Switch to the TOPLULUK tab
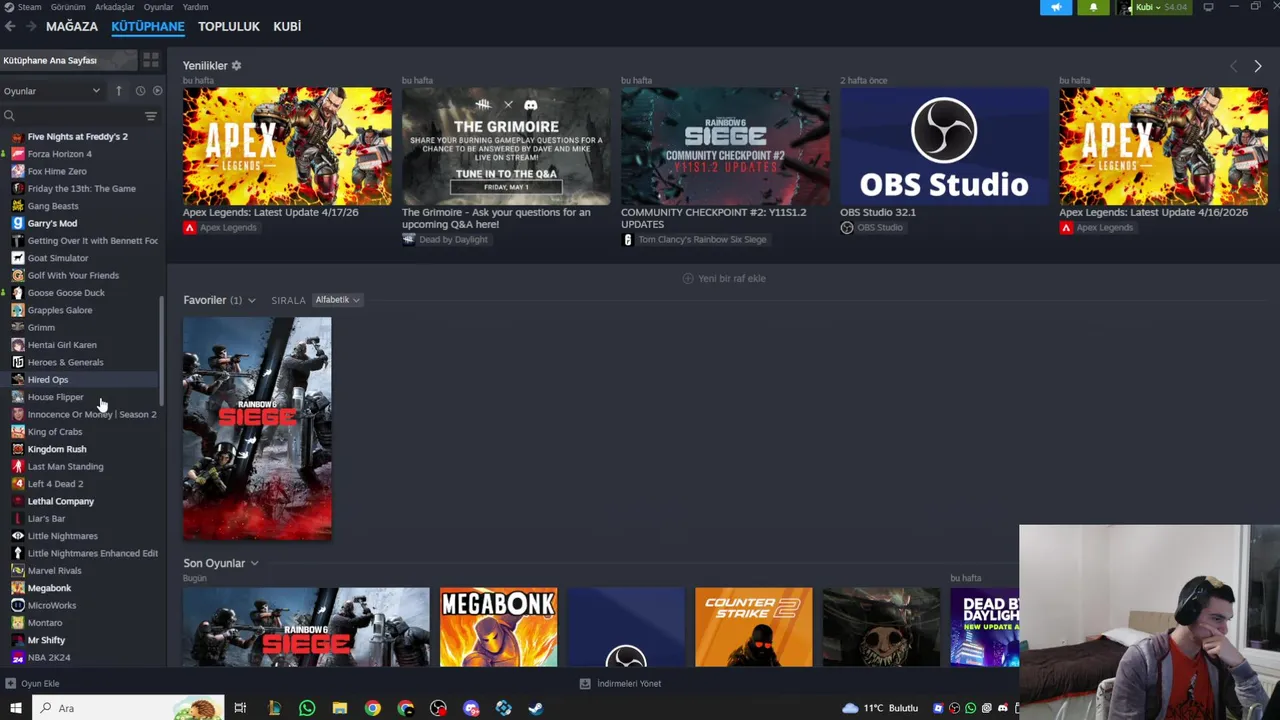Viewport: 1280px width, 720px height. [228, 27]
